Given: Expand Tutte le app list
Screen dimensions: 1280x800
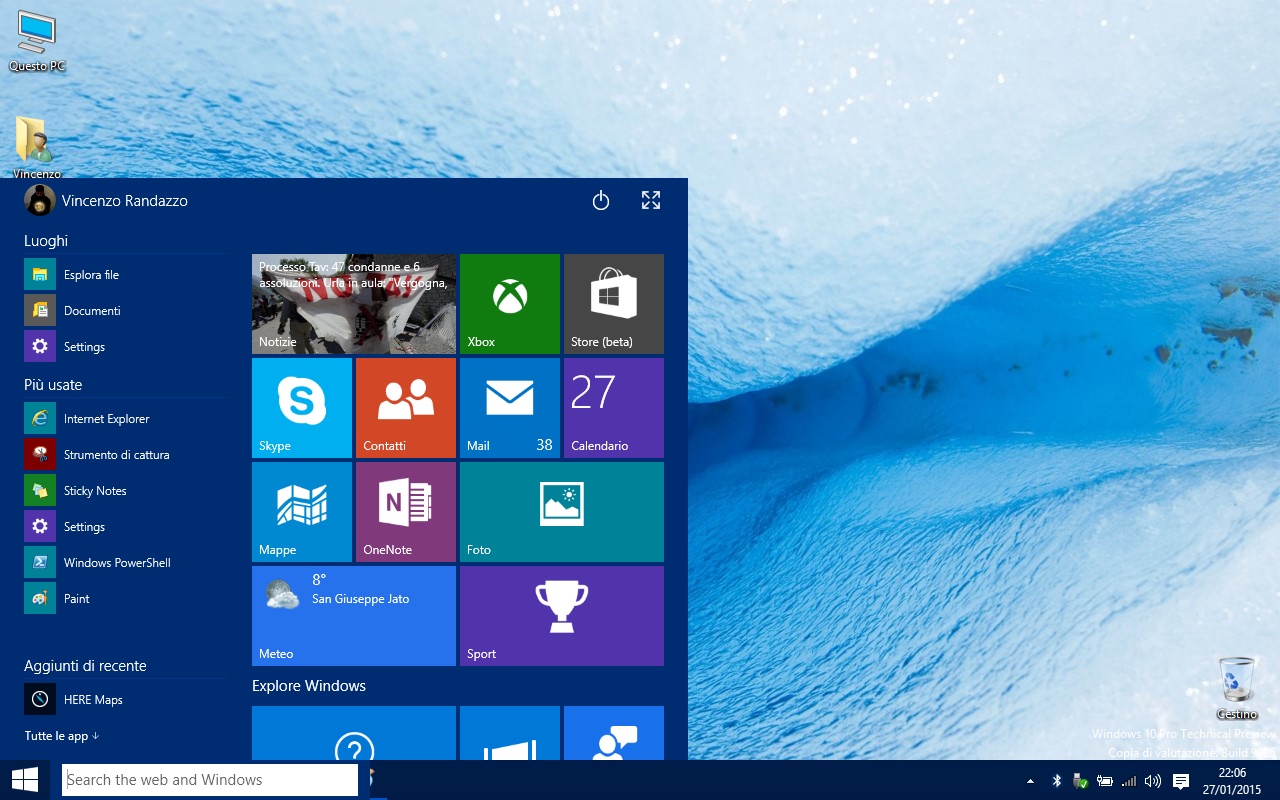Looking at the screenshot, I should tap(62, 736).
